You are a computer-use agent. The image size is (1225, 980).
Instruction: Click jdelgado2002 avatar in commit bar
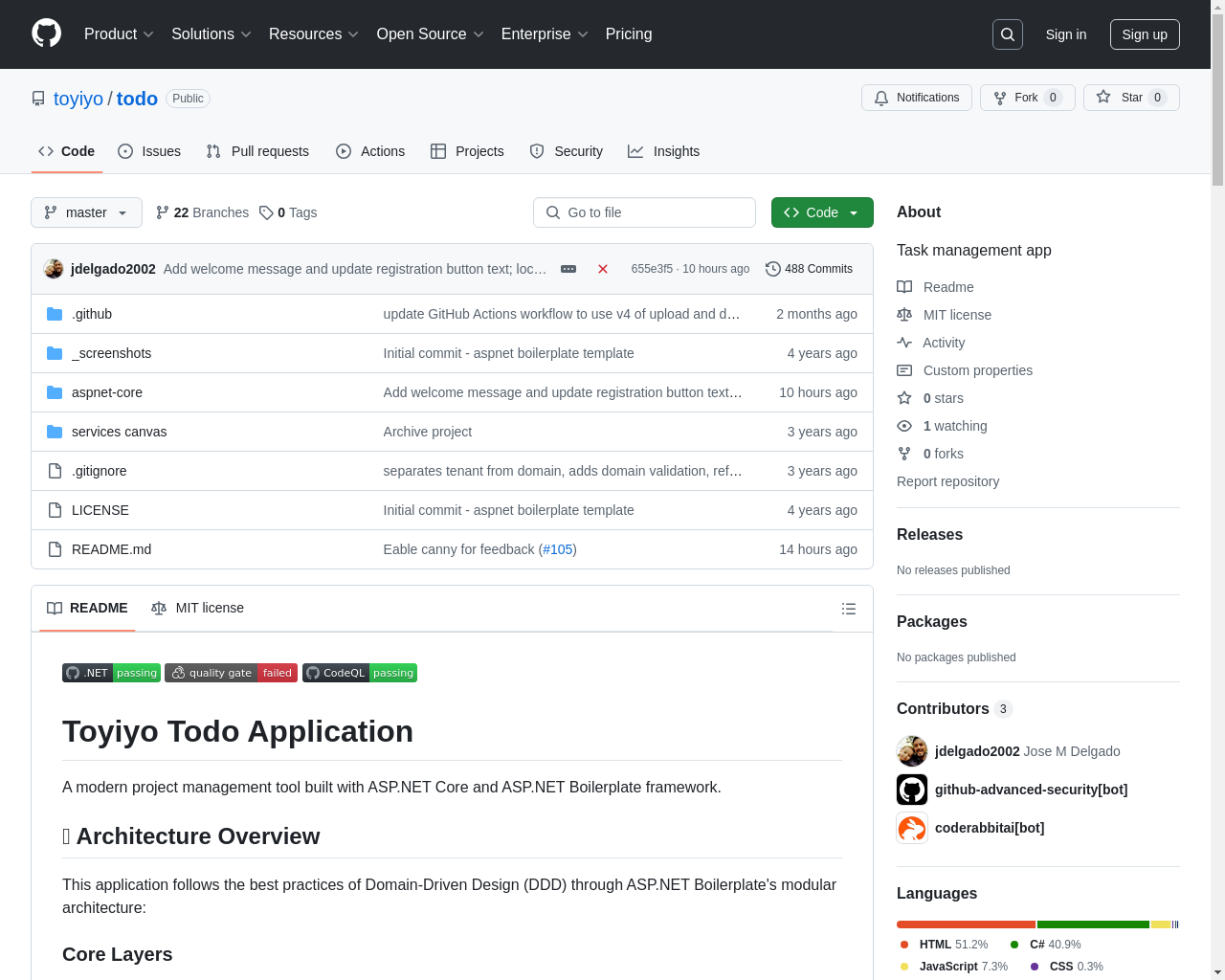[54, 269]
